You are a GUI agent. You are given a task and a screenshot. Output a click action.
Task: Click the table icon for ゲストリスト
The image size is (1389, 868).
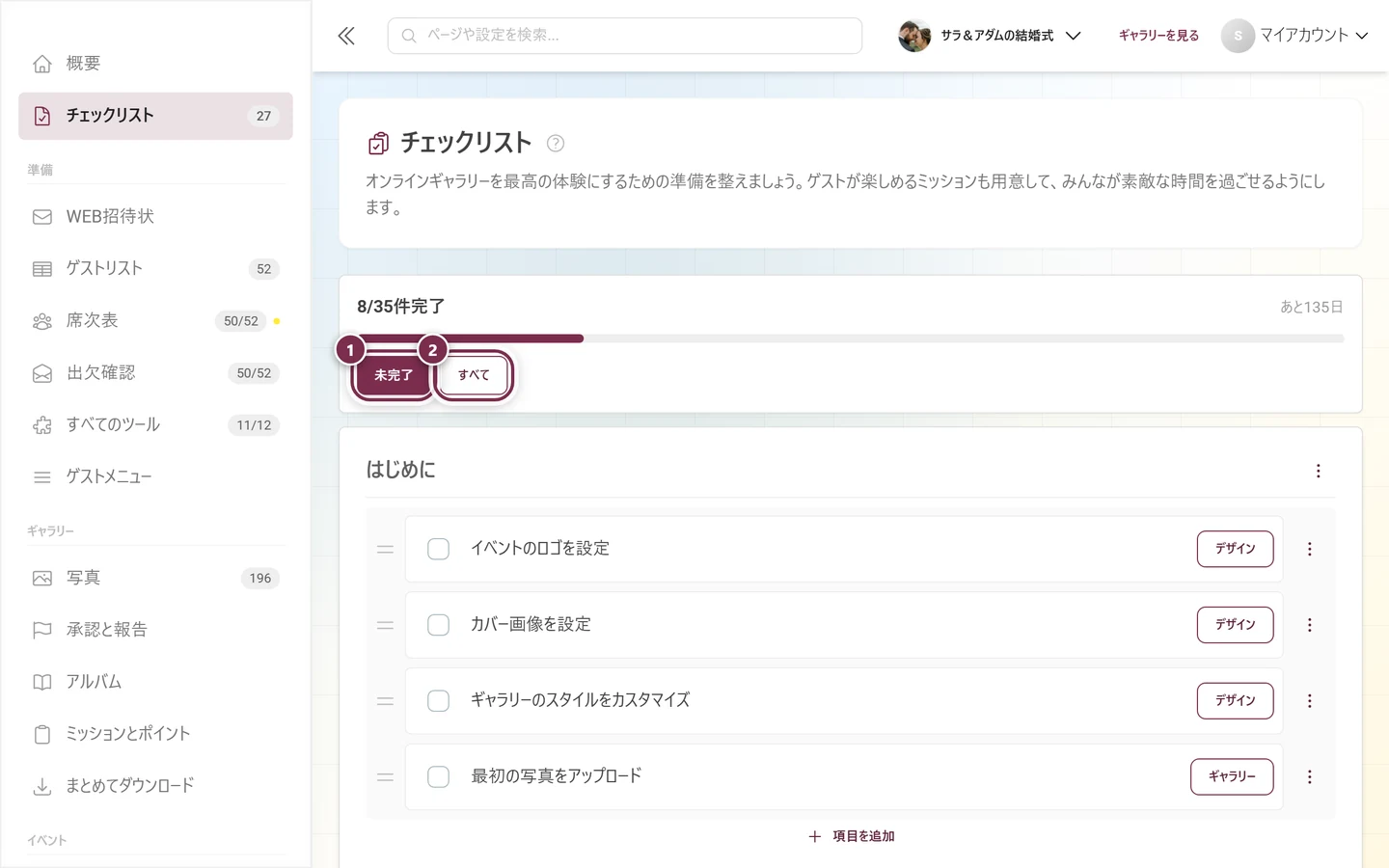click(42, 269)
